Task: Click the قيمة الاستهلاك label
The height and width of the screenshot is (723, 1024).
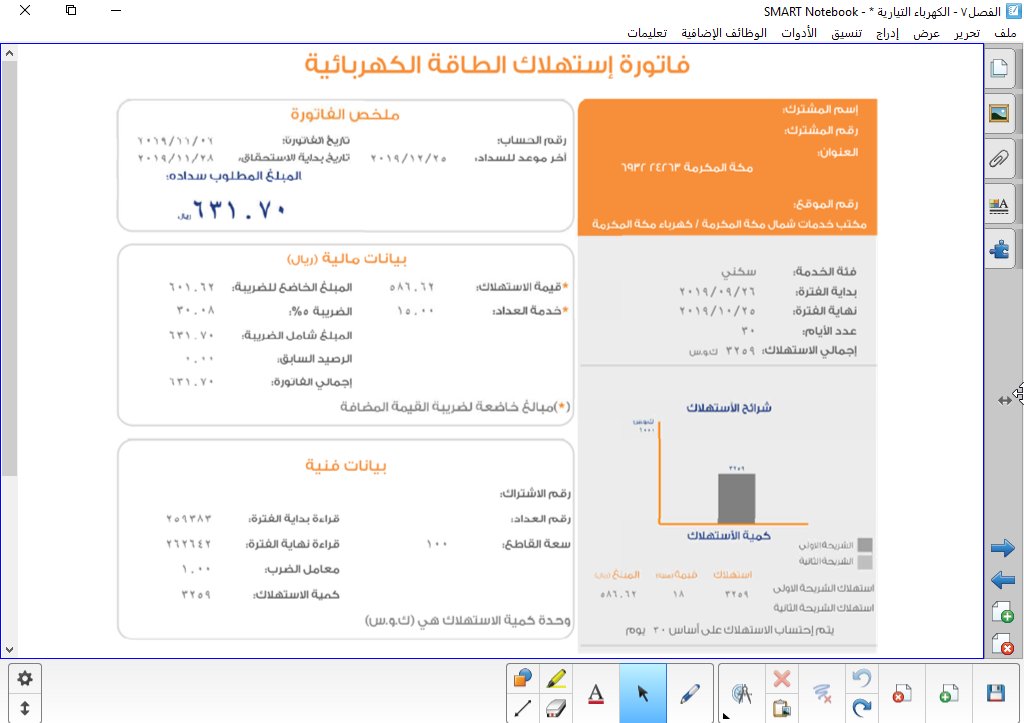Action: coord(519,287)
